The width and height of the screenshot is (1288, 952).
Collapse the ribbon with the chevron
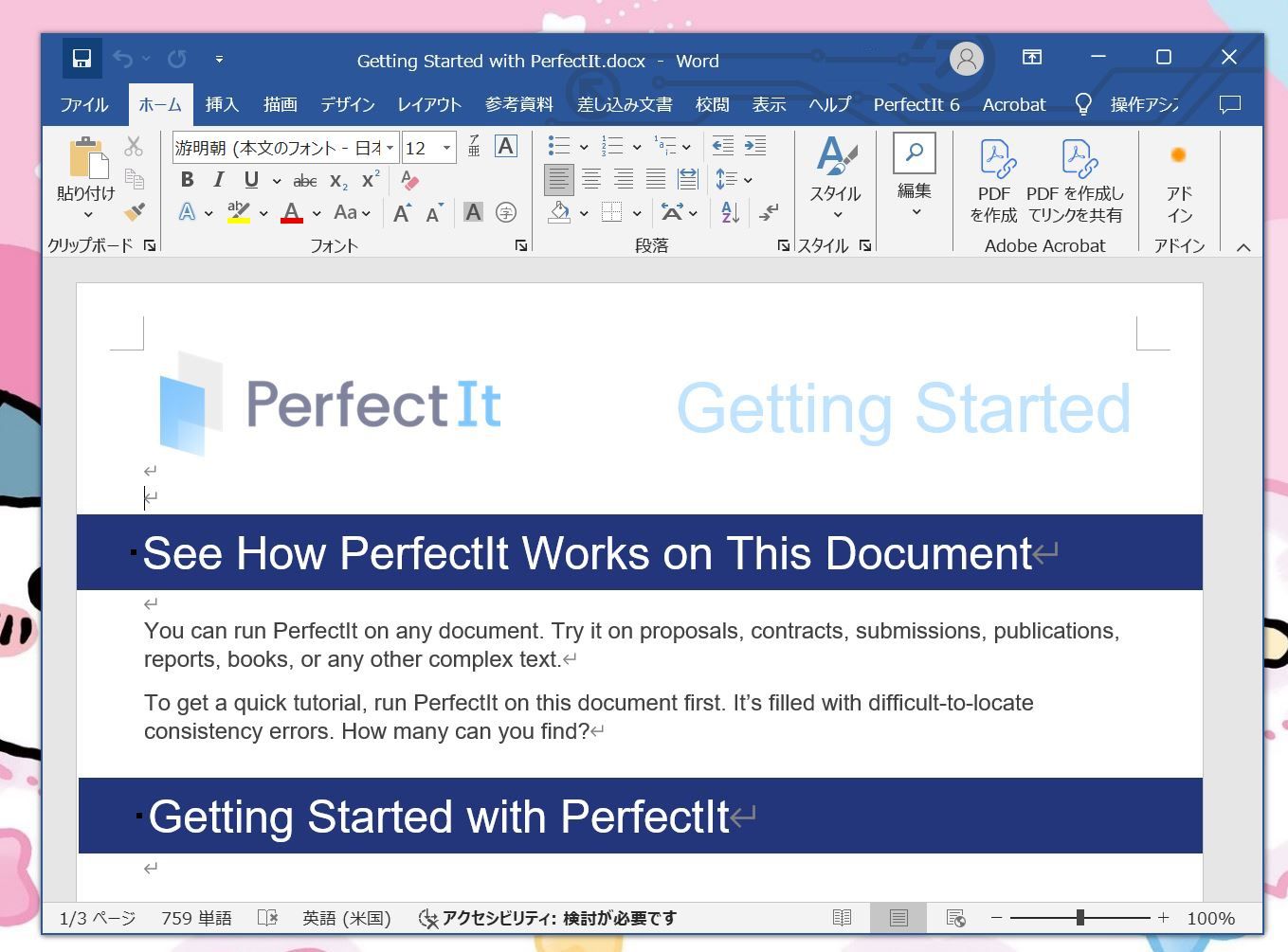coord(1243,247)
